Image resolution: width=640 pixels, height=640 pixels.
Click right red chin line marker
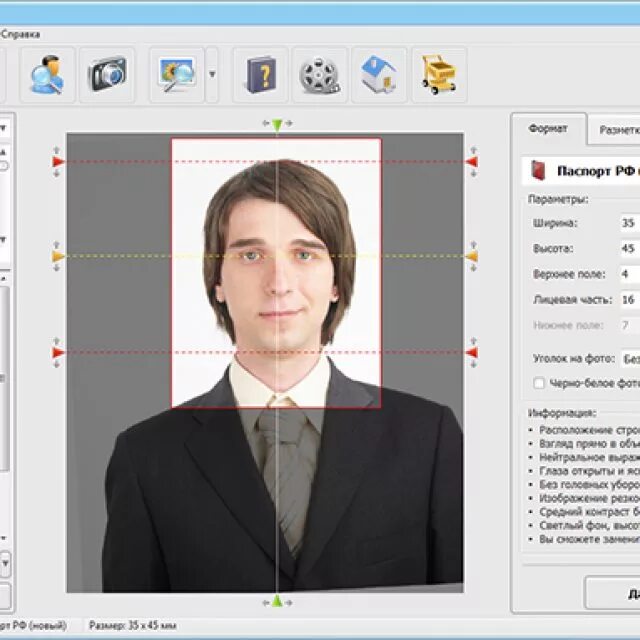pyautogui.click(x=472, y=352)
